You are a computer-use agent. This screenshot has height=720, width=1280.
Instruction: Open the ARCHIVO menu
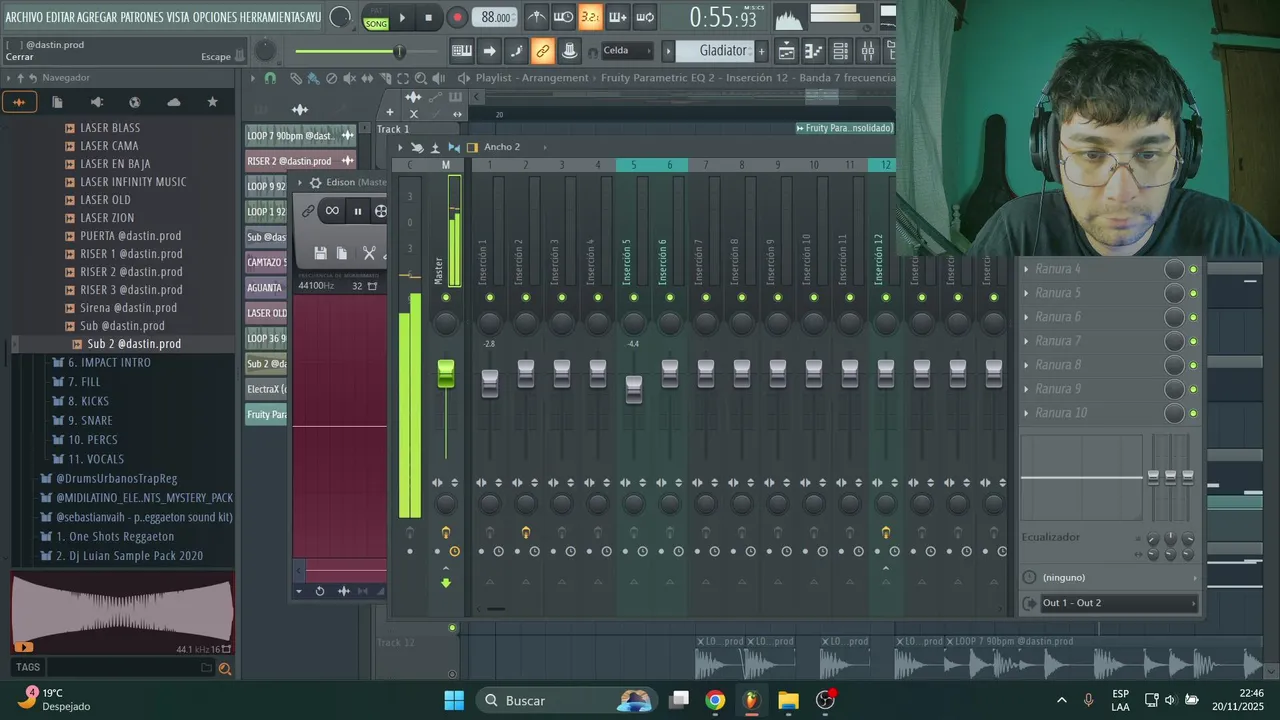25,17
